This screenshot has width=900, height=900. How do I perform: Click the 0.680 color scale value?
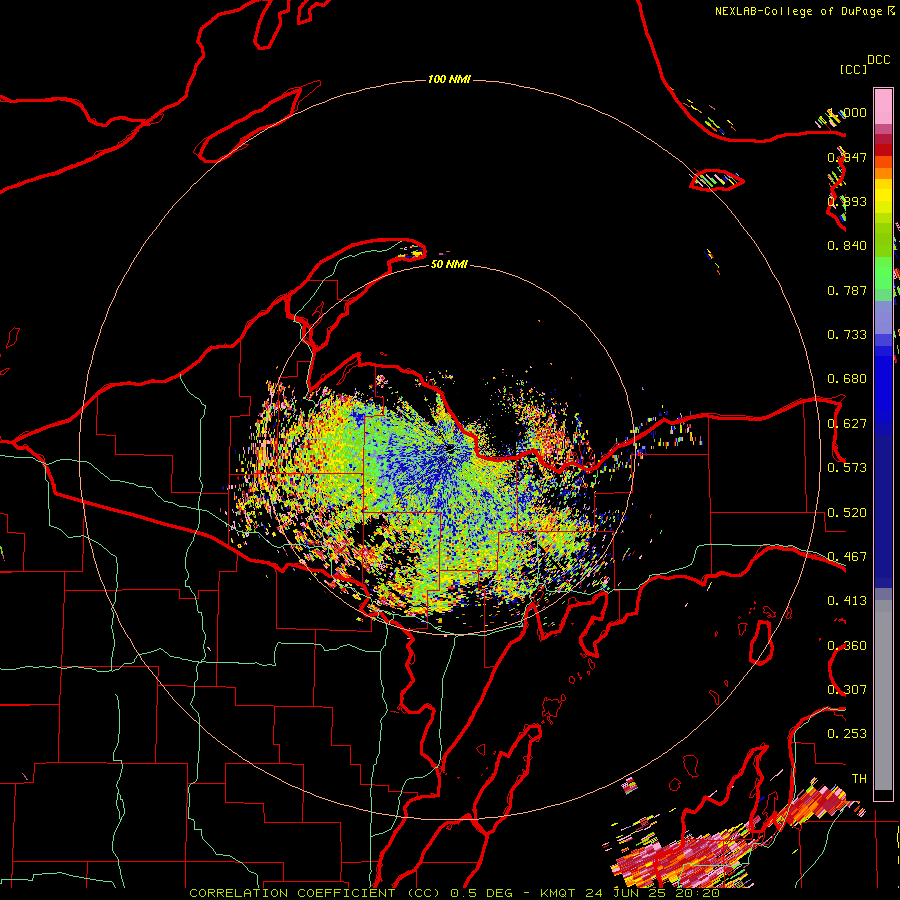[847, 379]
